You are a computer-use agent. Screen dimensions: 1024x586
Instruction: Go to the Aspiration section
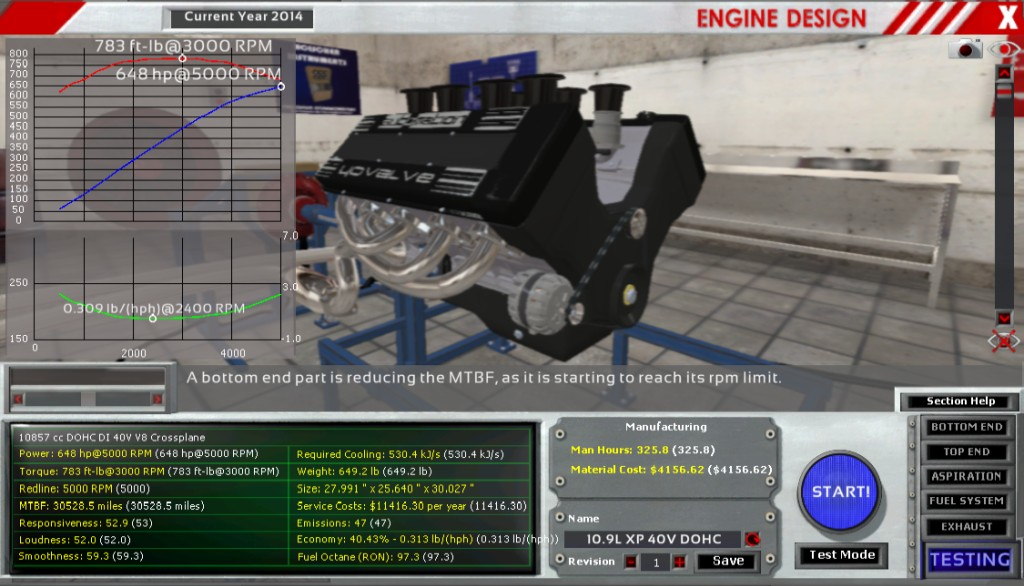(966, 477)
